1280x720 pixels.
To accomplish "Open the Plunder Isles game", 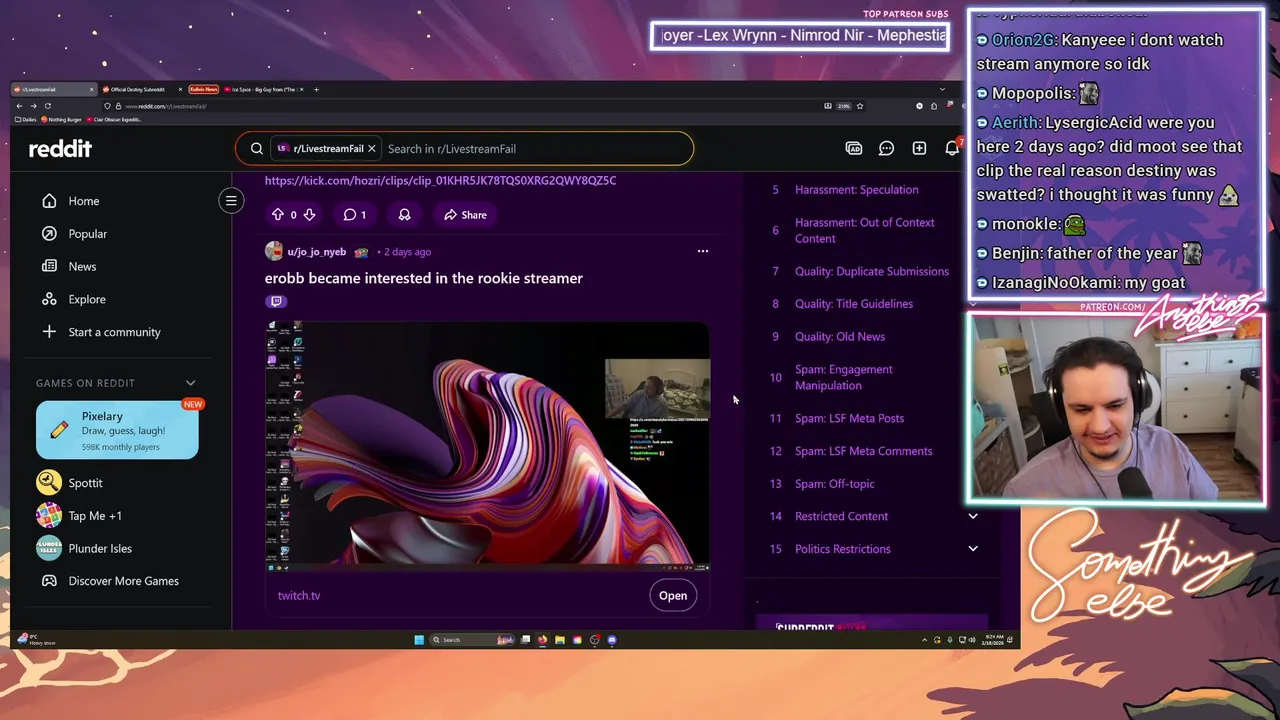I will 85,549.
